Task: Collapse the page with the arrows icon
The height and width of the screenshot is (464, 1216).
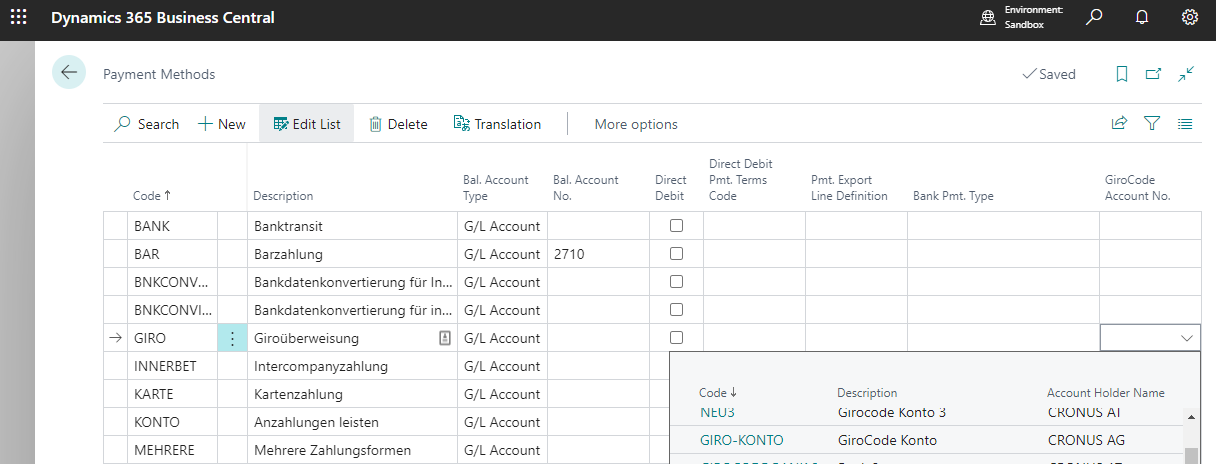Action: tap(1186, 74)
